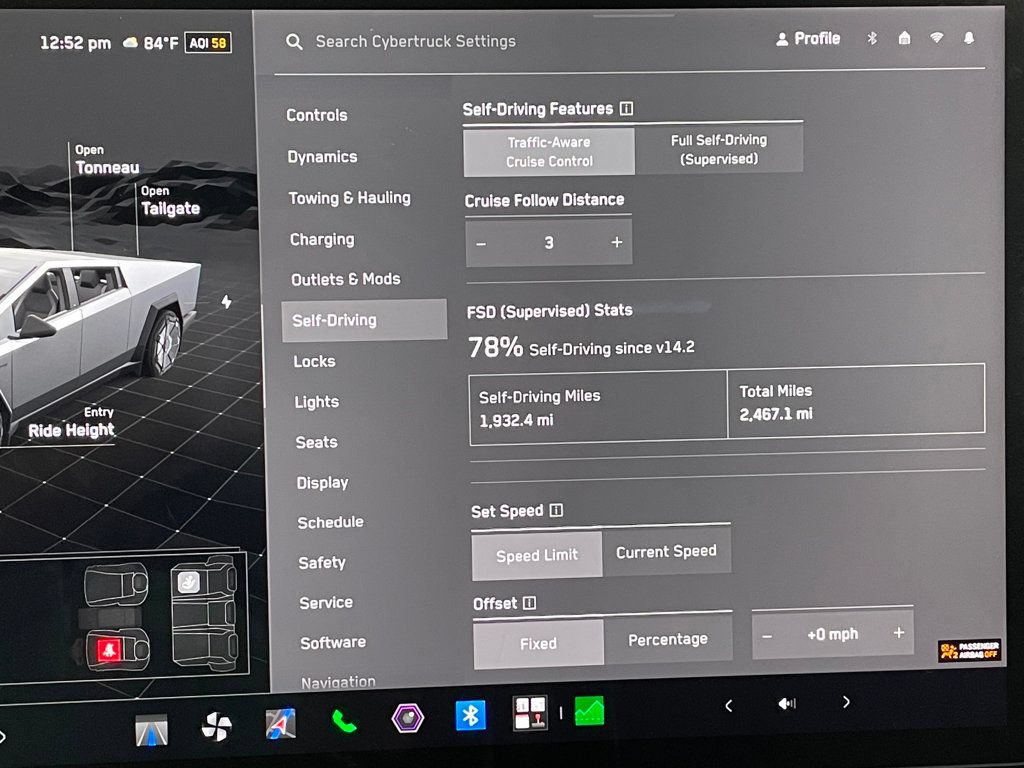Image resolution: width=1024 pixels, height=768 pixels.
Task: Tap the AQI 58 air quality badge
Action: point(208,43)
